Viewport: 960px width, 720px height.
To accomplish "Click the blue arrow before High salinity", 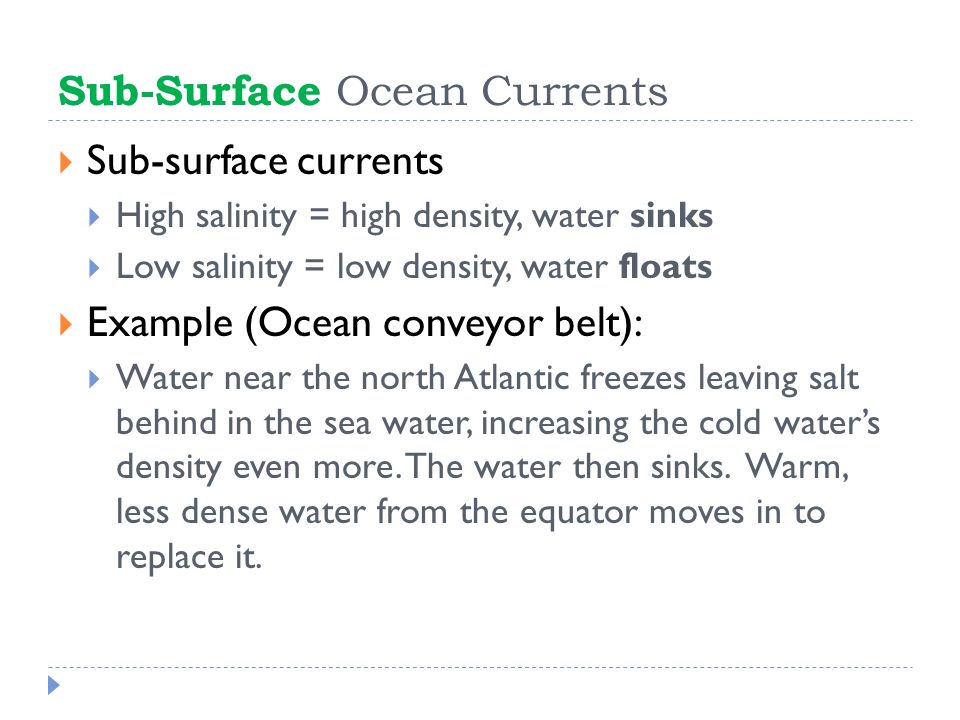I will click(x=94, y=217).
